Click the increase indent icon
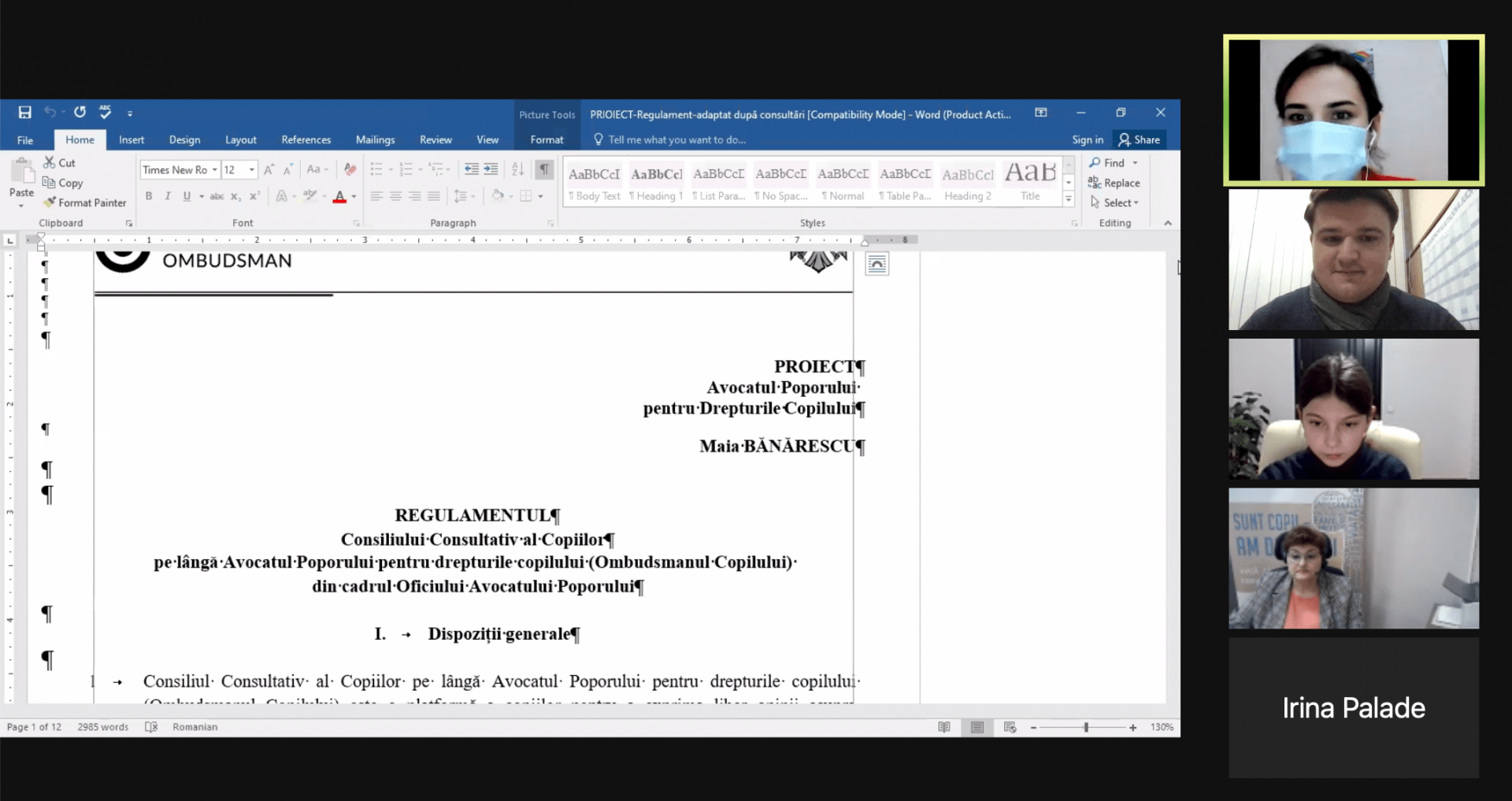The image size is (1512, 801). (491, 169)
